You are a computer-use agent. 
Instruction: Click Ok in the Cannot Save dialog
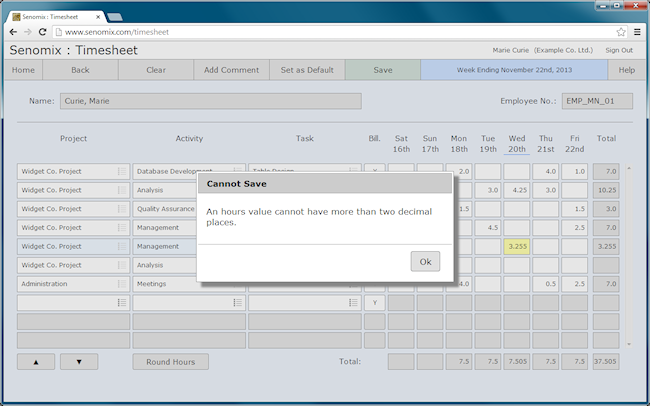pyautogui.click(x=425, y=262)
